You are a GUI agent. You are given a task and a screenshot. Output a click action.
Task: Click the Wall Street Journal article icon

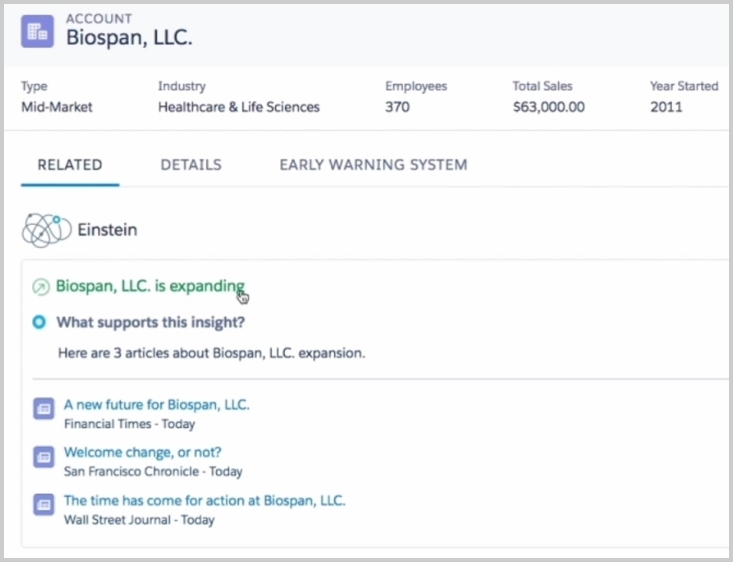pos(43,504)
